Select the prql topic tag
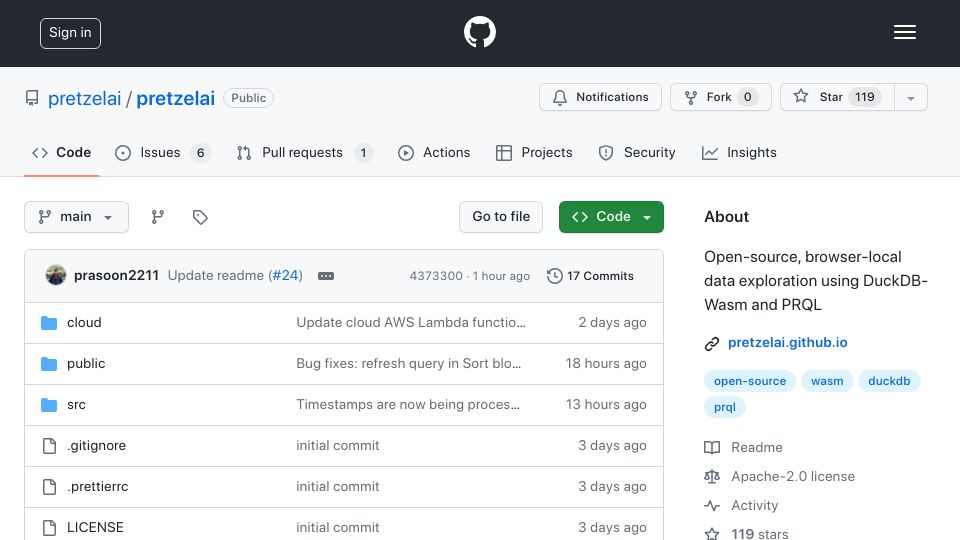Screen dimensions: 960x540 click(725, 407)
